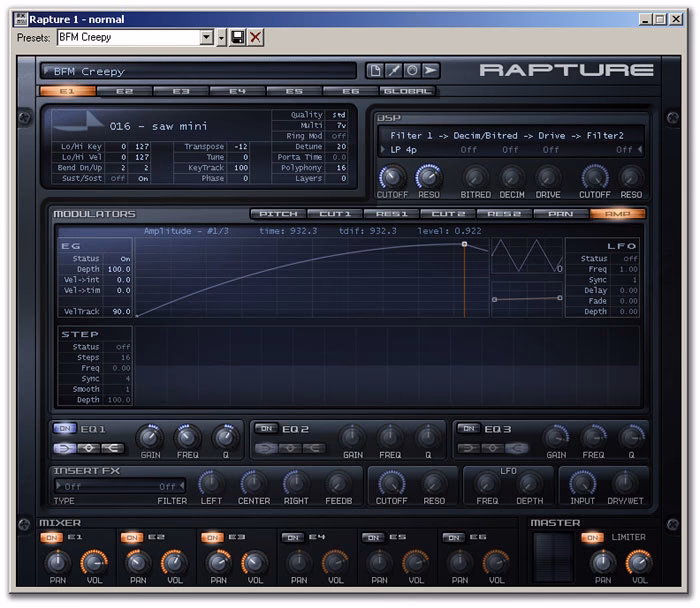Enable mixer E5 ON button

(373, 537)
